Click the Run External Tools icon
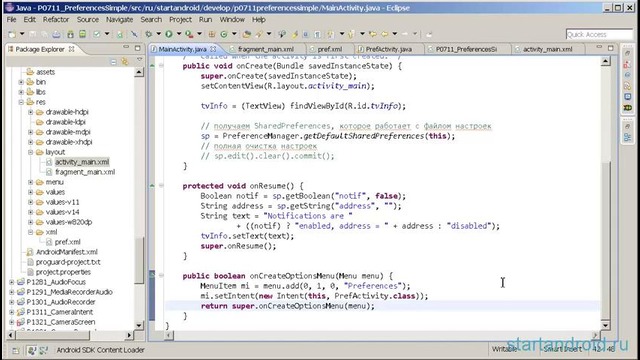 coord(189,34)
